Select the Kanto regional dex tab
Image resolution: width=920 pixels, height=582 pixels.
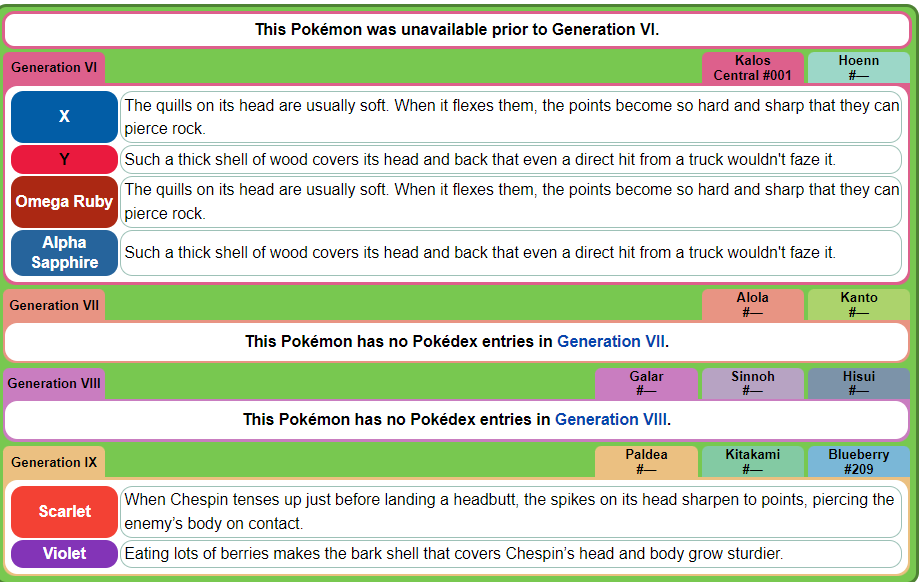859,305
